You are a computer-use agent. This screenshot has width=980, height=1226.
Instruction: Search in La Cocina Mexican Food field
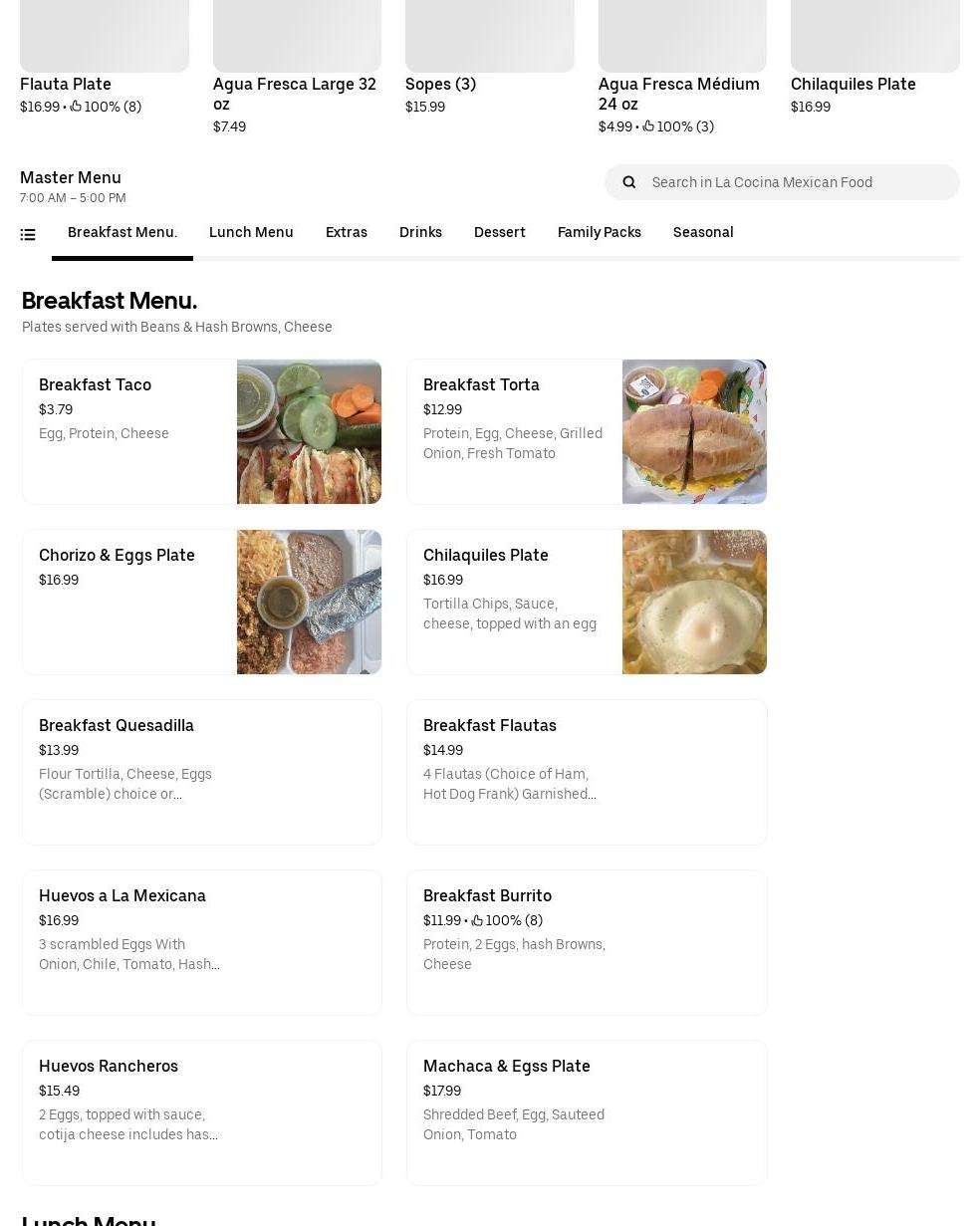click(782, 182)
